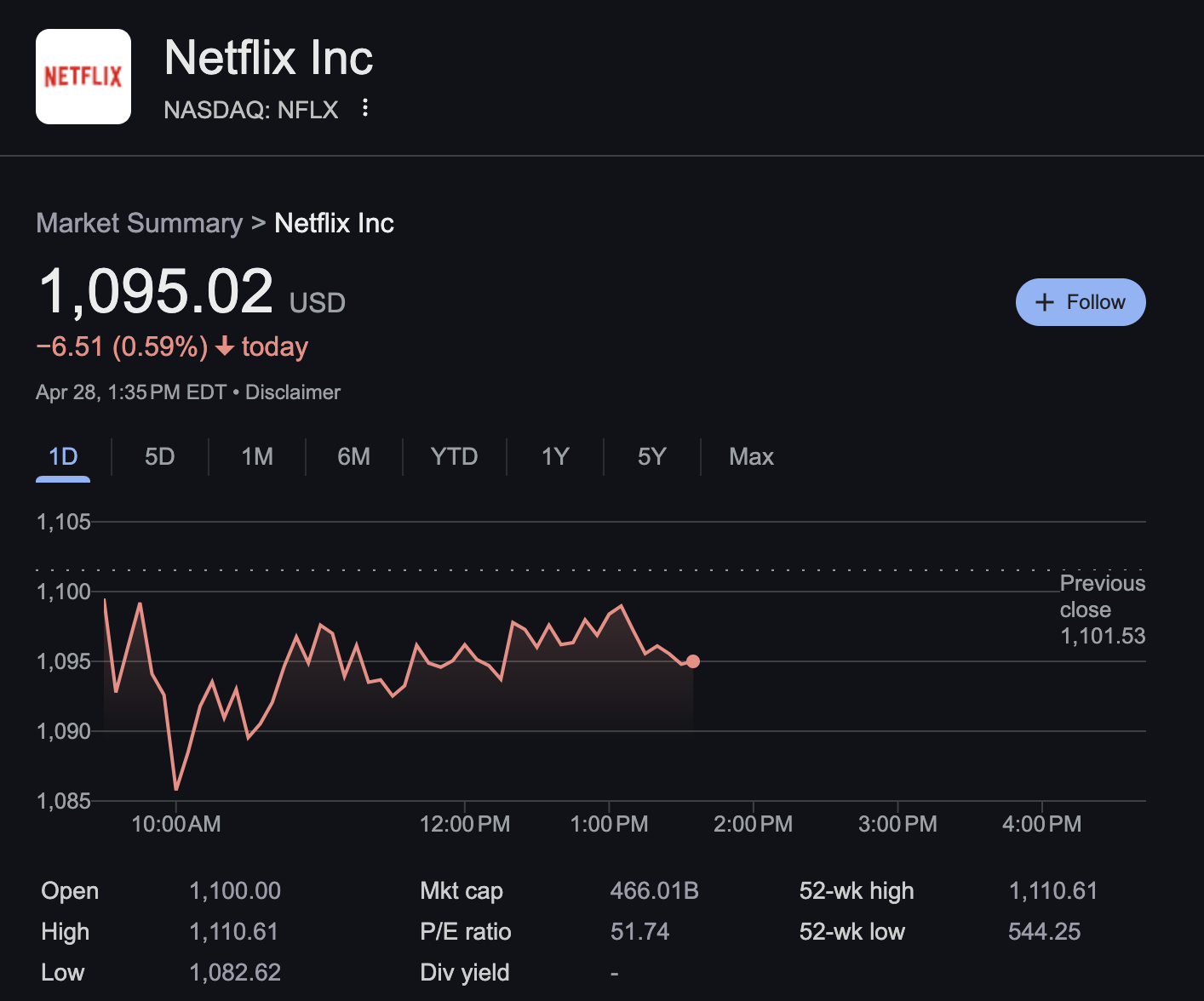Click the 1:00 PM axis label
Viewport: 1204px width, 1001px height.
[609, 824]
